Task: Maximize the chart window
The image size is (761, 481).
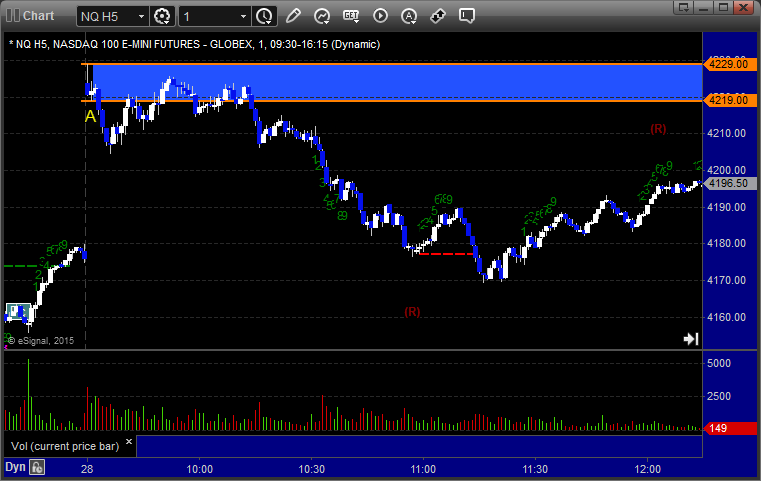Action: (x=723, y=7)
